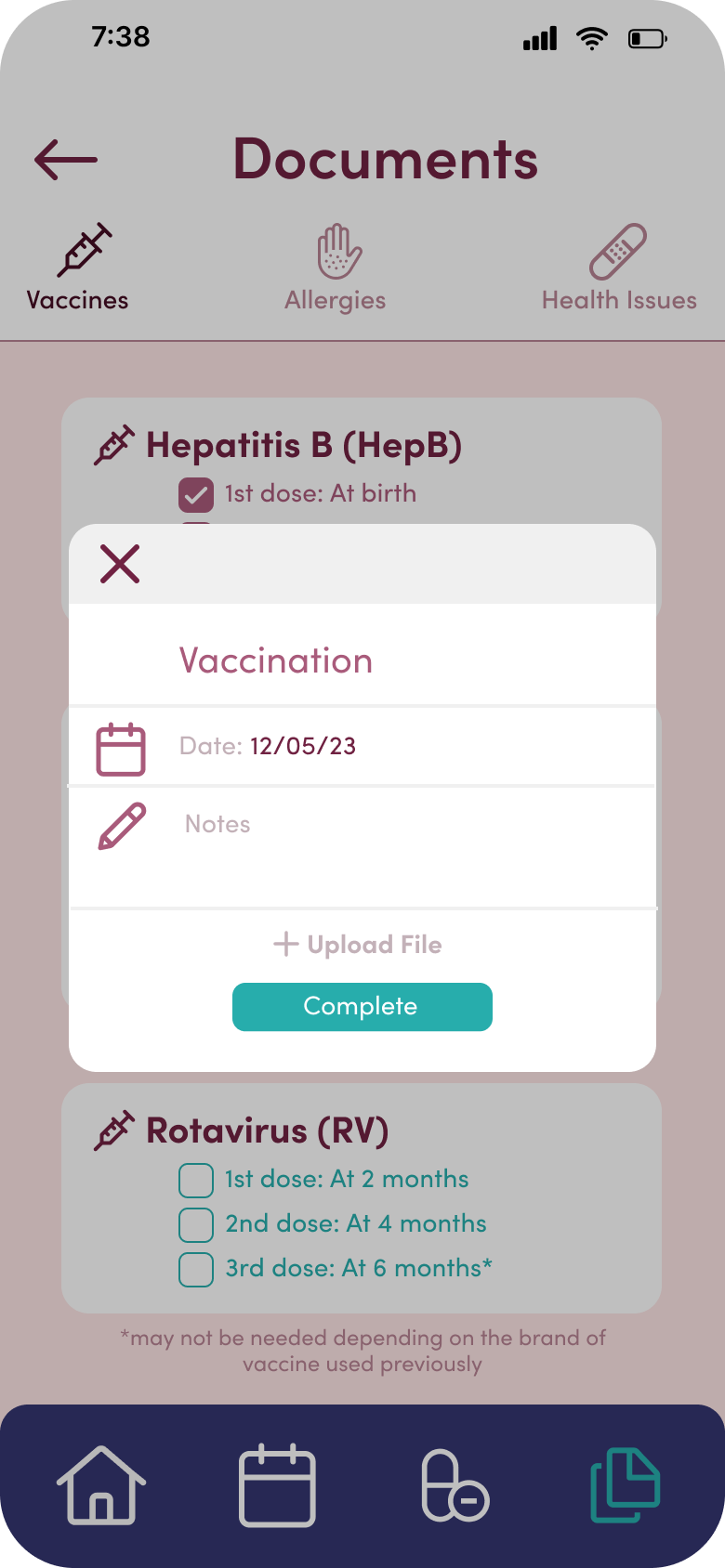Go back using the arrow icon
Image resolution: width=725 pixels, height=1568 pixels.
[66, 160]
